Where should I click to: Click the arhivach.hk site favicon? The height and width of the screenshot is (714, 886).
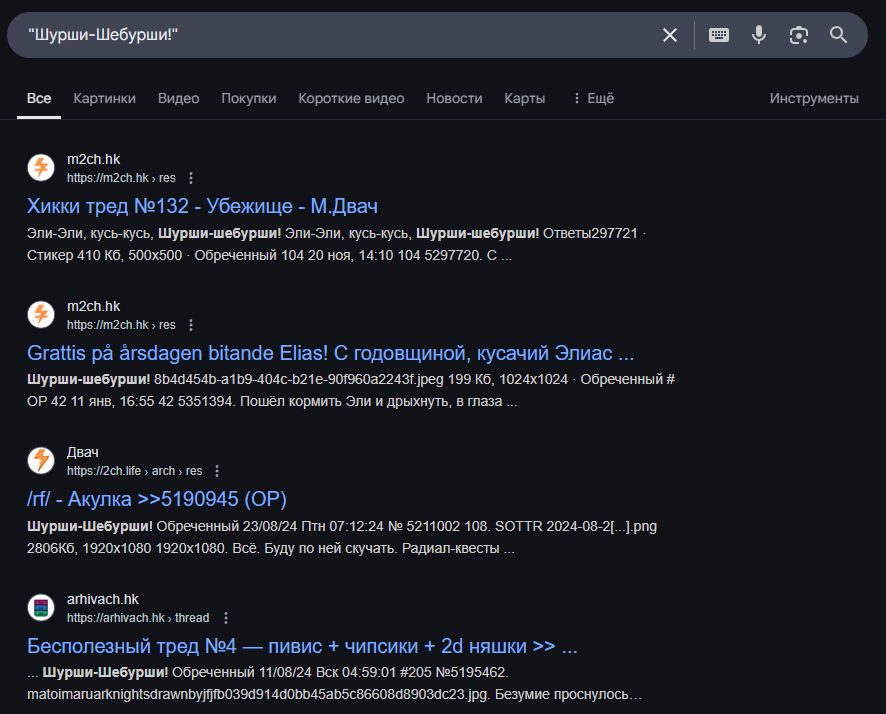(41, 607)
